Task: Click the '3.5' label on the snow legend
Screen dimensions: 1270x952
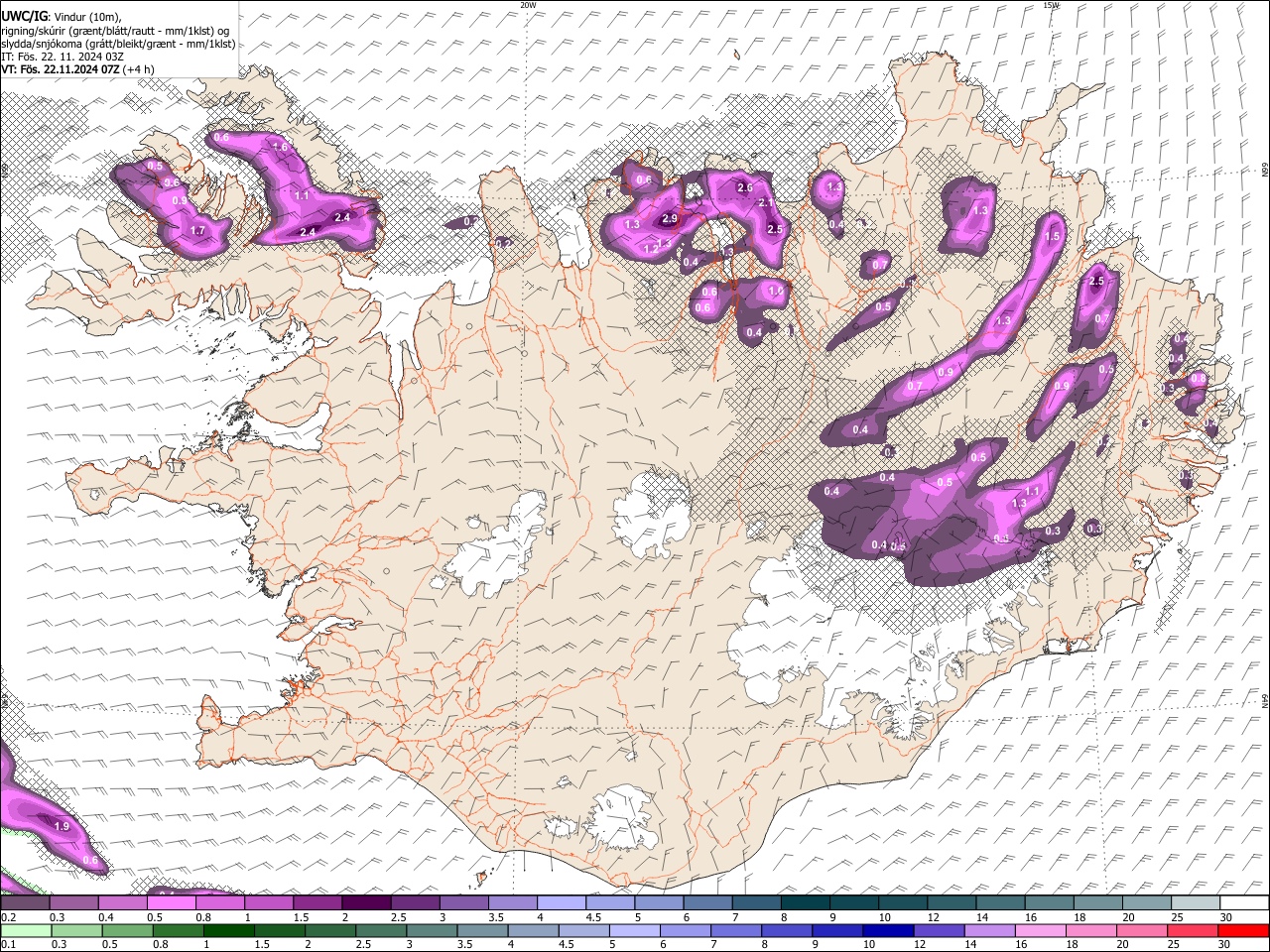Action: click(495, 917)
